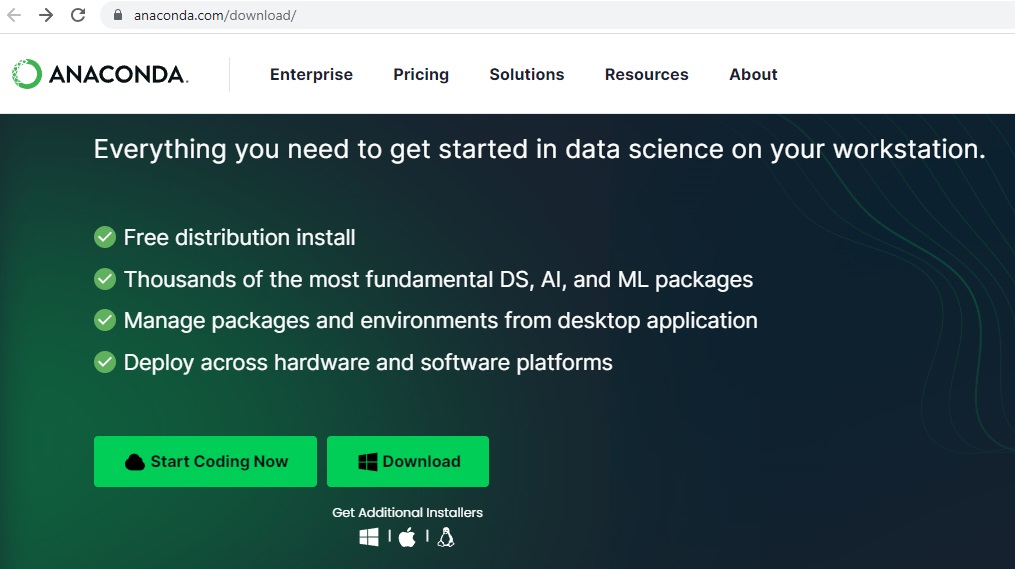Screen dimensions: 1015x569
Task: Click checkmark icon beside Deploy across hardware
Action: 105,362
